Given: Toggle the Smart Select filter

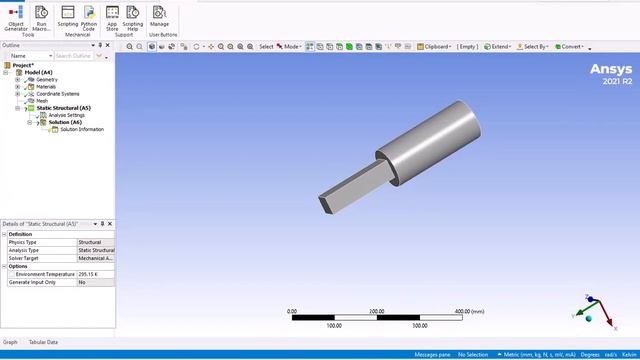Looking at the screenshot, I should [x=310, y=47].
